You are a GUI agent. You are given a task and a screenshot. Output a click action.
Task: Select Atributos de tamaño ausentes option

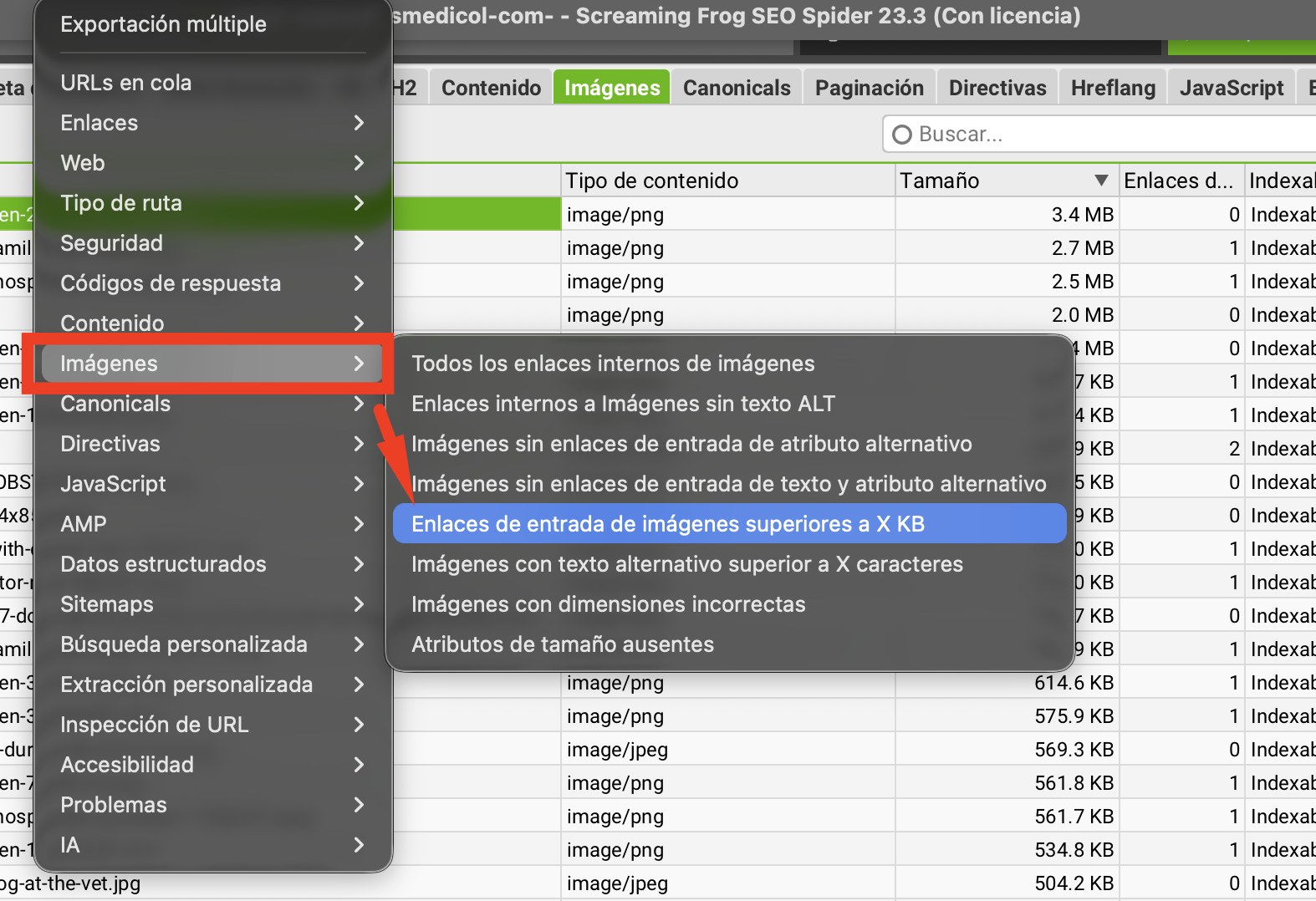(x=562, y=644)
